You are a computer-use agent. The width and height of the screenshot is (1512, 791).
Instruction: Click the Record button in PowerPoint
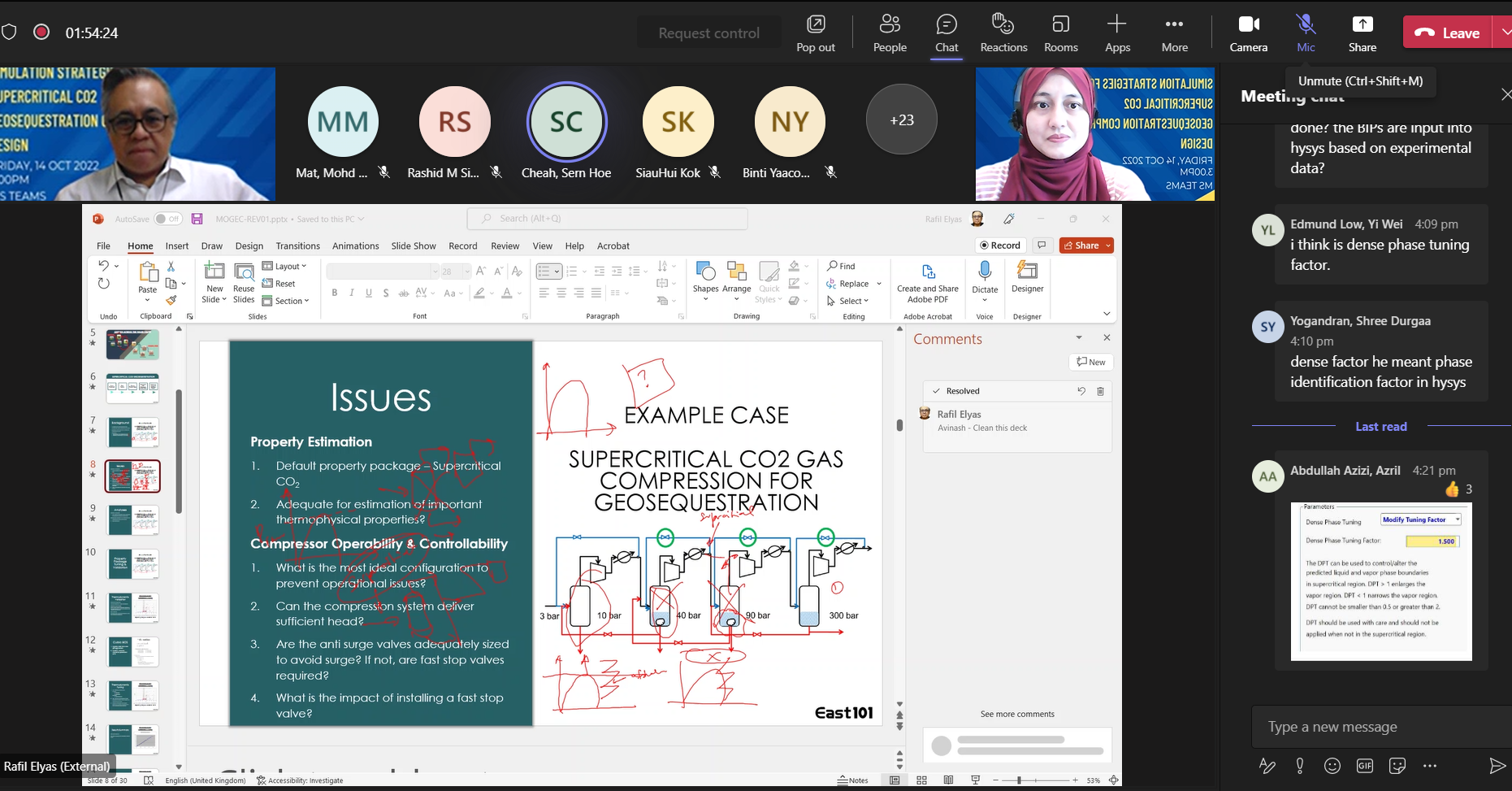click(999, 246)
